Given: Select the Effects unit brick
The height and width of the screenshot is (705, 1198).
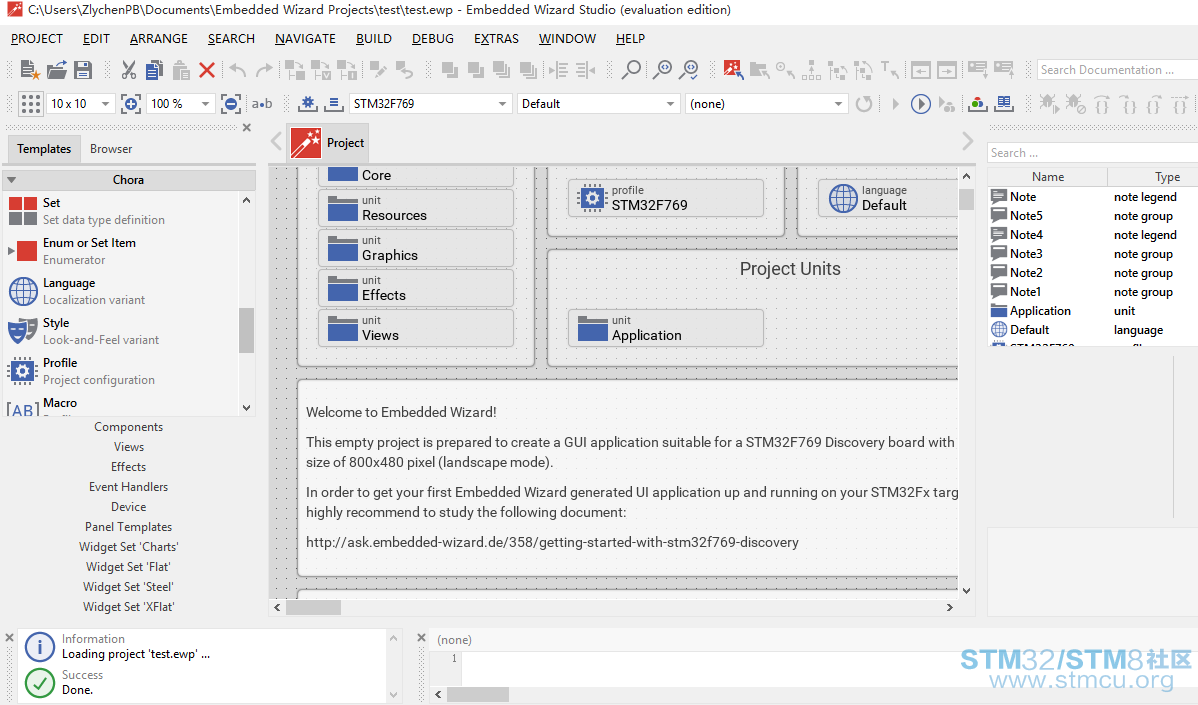Looking at the screenshot, I should point(416,288).
